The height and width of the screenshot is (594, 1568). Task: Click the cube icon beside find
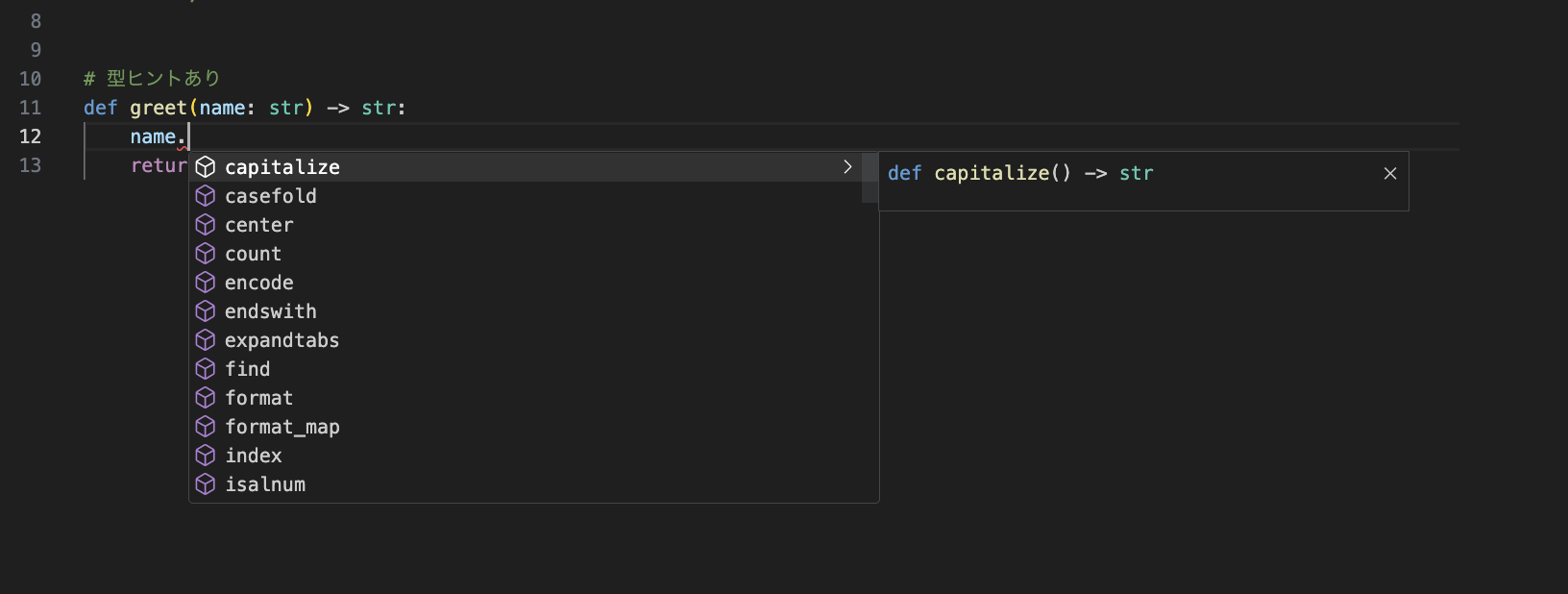click(206, 369)
